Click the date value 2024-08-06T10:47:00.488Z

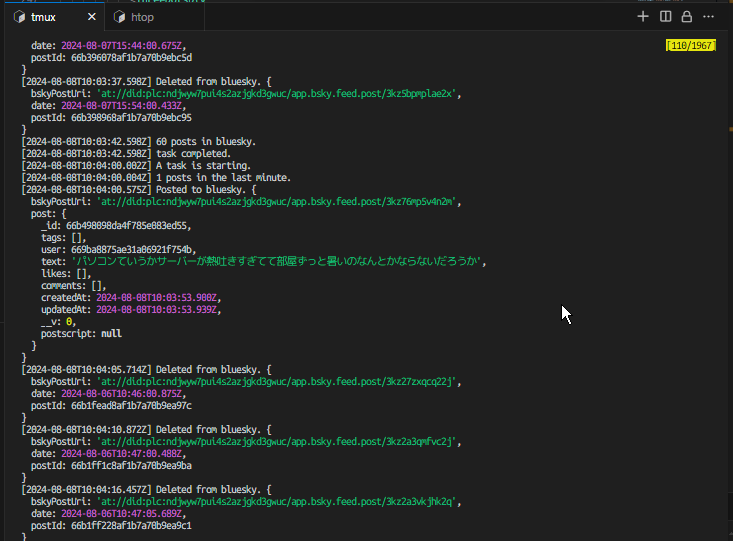(122, 454)
